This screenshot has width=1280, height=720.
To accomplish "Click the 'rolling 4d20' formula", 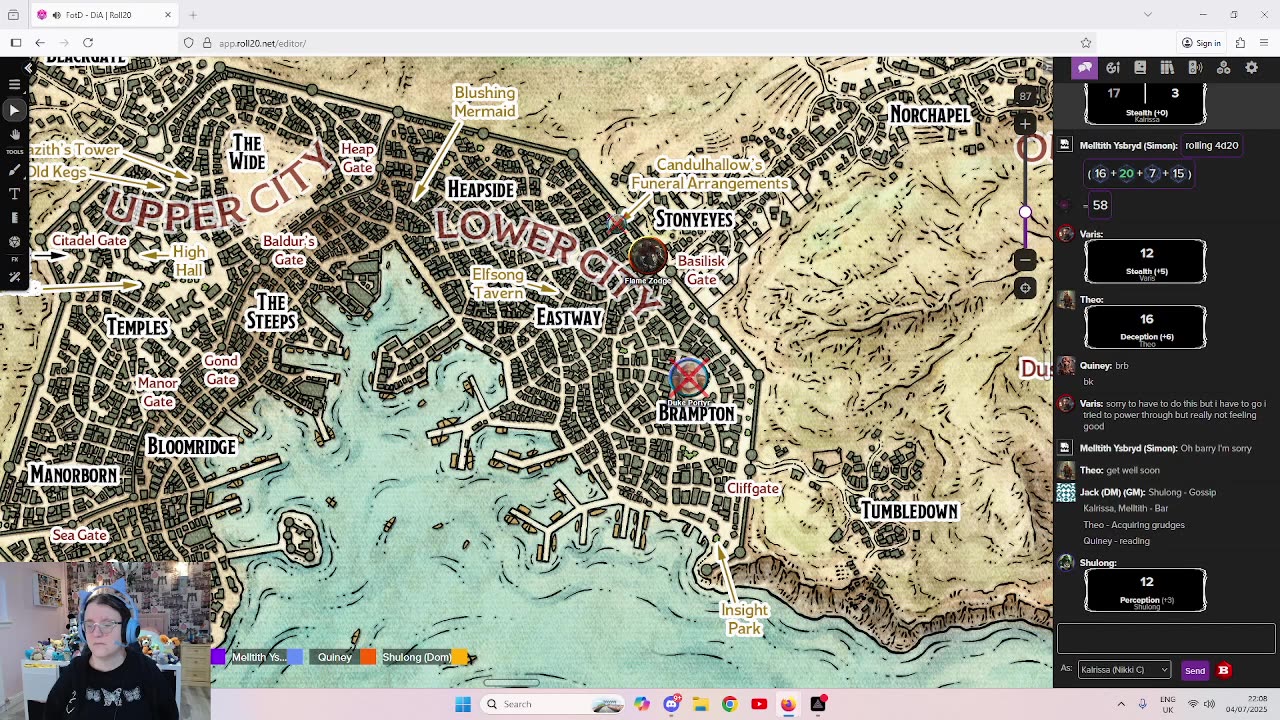I will click(x=1212, y=145).
